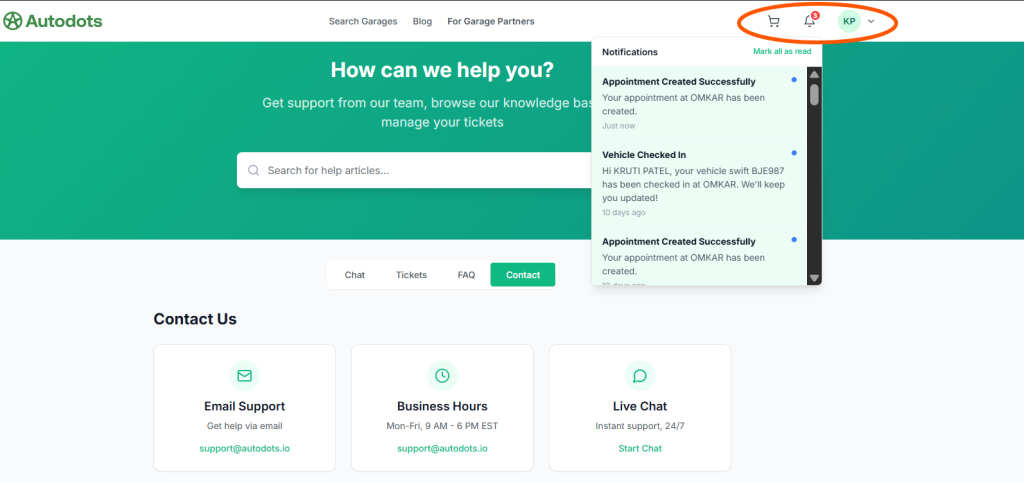Click notifications scrollbar up arrow

[x=814, y=74]
